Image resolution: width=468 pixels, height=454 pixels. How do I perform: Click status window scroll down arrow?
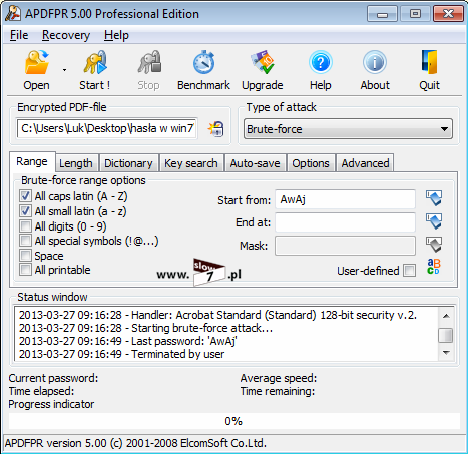click(446, 353)
